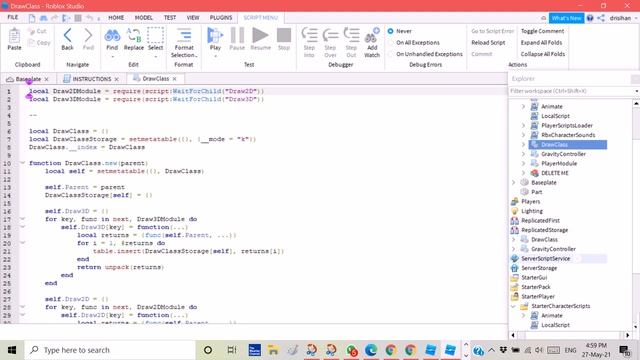Switch to the HOME ribbon tab
The width and height of the screenshot is (640, 360).
pos(116,18)
